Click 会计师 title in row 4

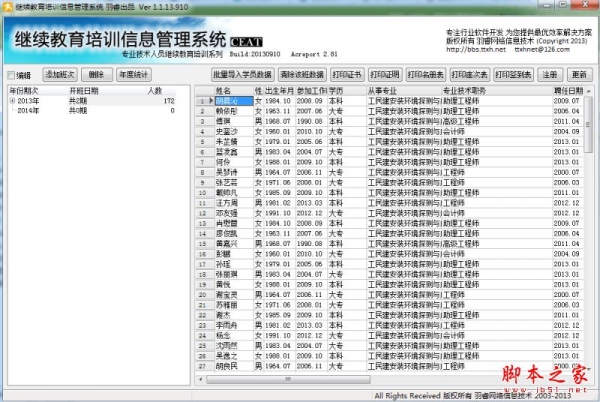click(x=454, y=132)
